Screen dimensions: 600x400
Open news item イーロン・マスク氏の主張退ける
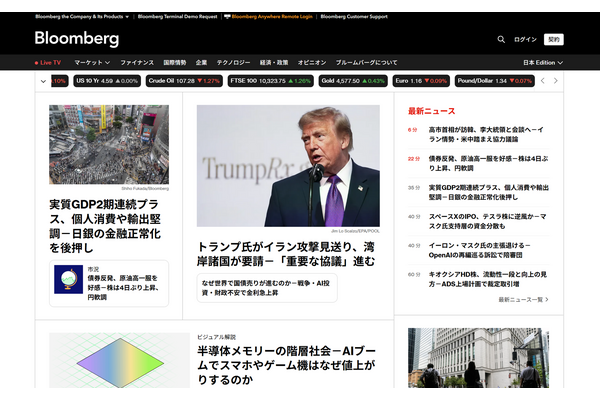click(x=478, y=250)
